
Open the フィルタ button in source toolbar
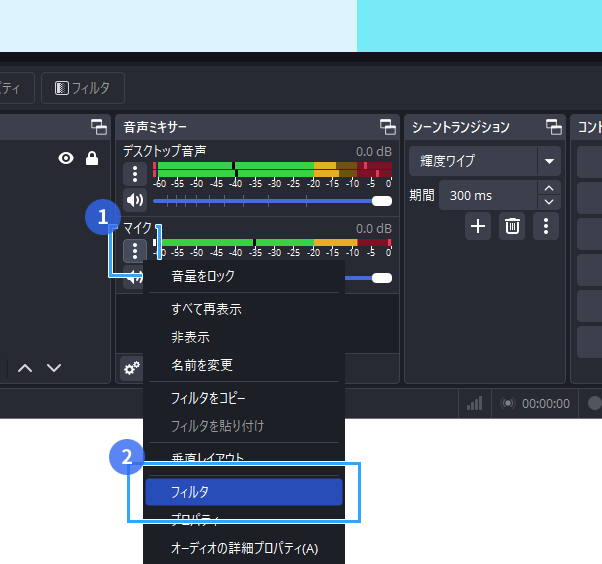83,88
